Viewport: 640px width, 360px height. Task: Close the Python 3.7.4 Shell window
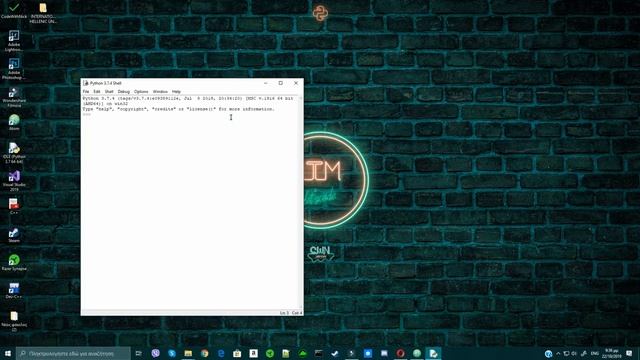(296, 83)
